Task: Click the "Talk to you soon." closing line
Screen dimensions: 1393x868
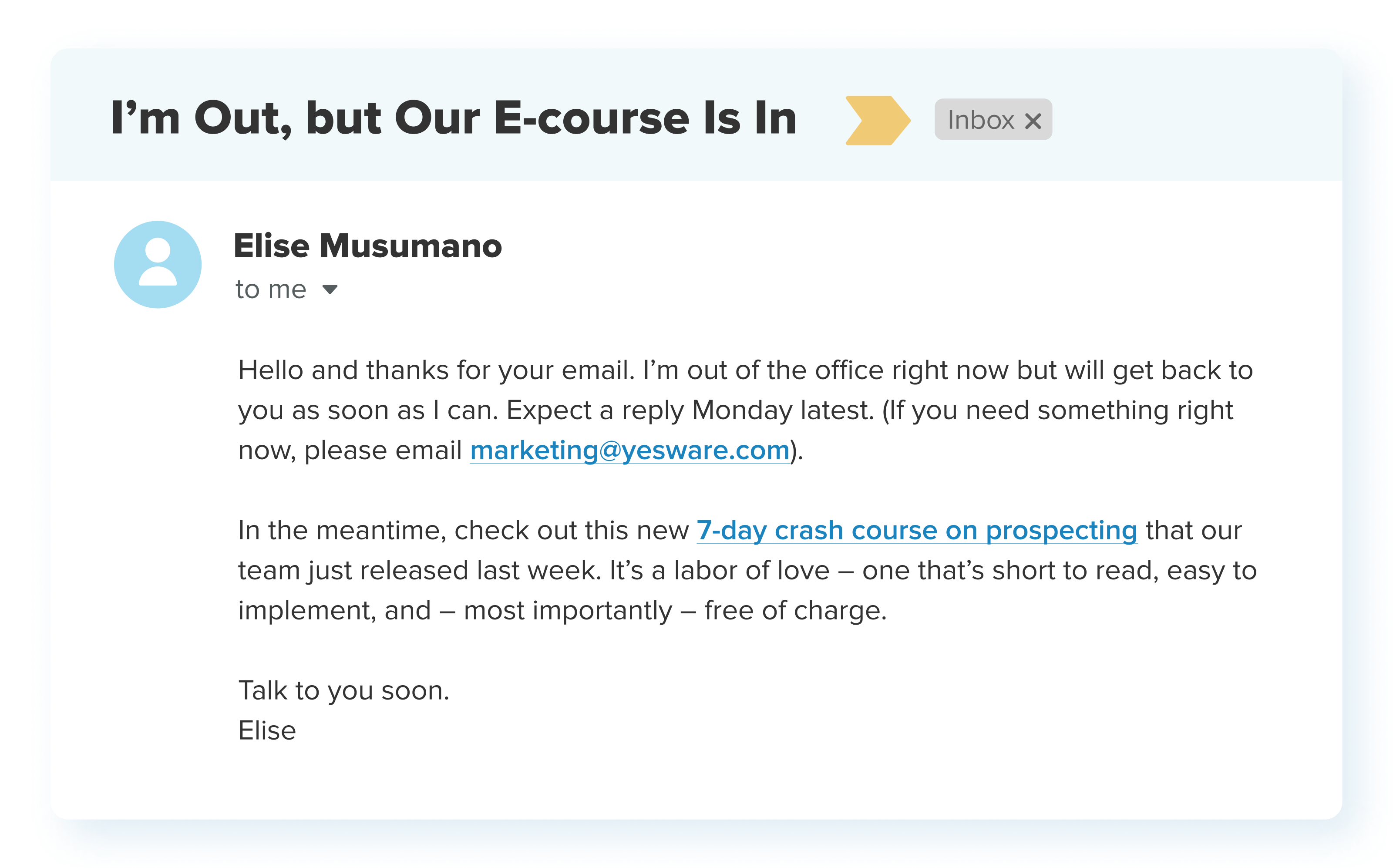Action: (x=343, y=690)
